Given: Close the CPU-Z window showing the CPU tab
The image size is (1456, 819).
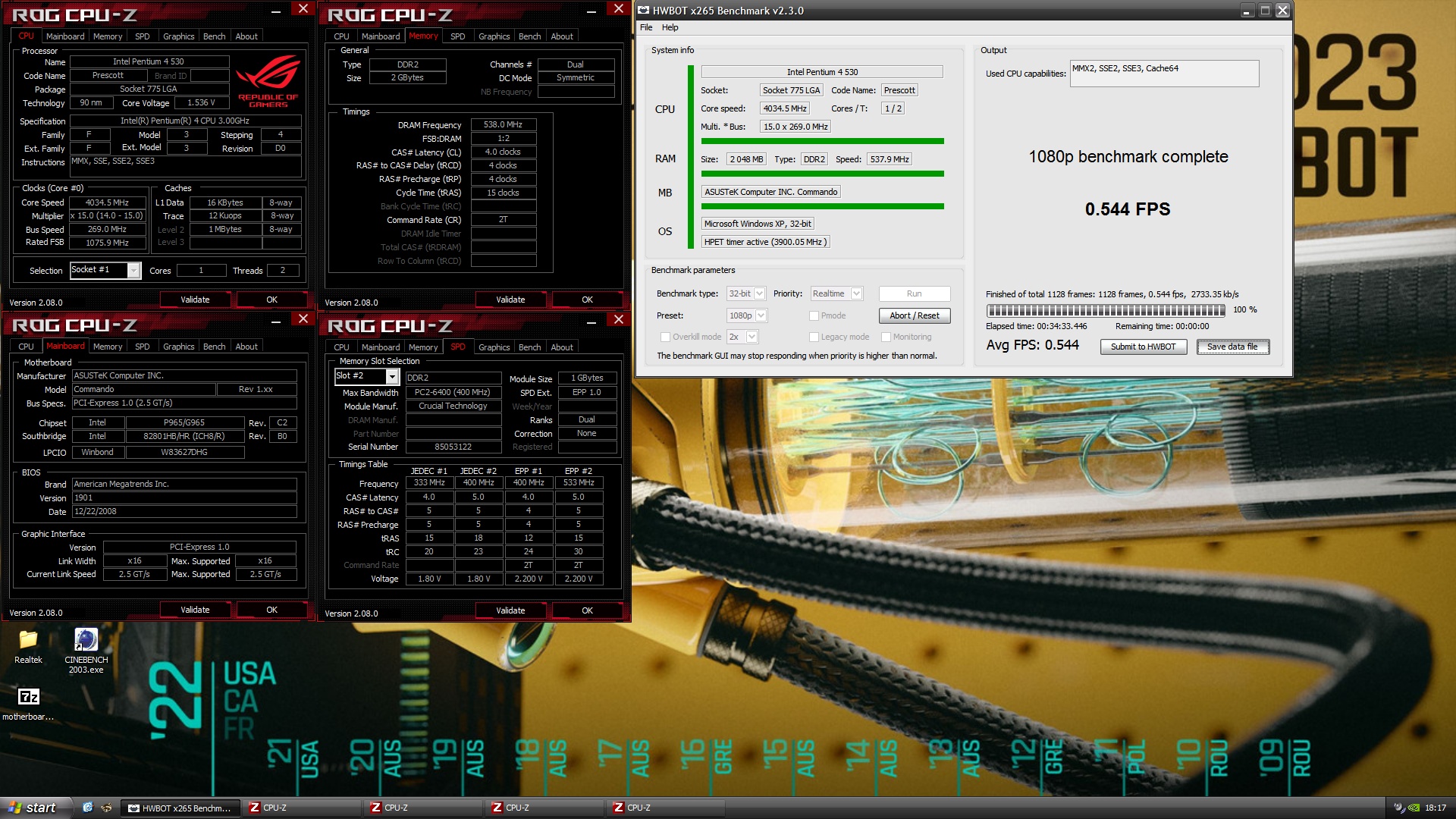Looking at the screenshot, I should pos(303,9).
